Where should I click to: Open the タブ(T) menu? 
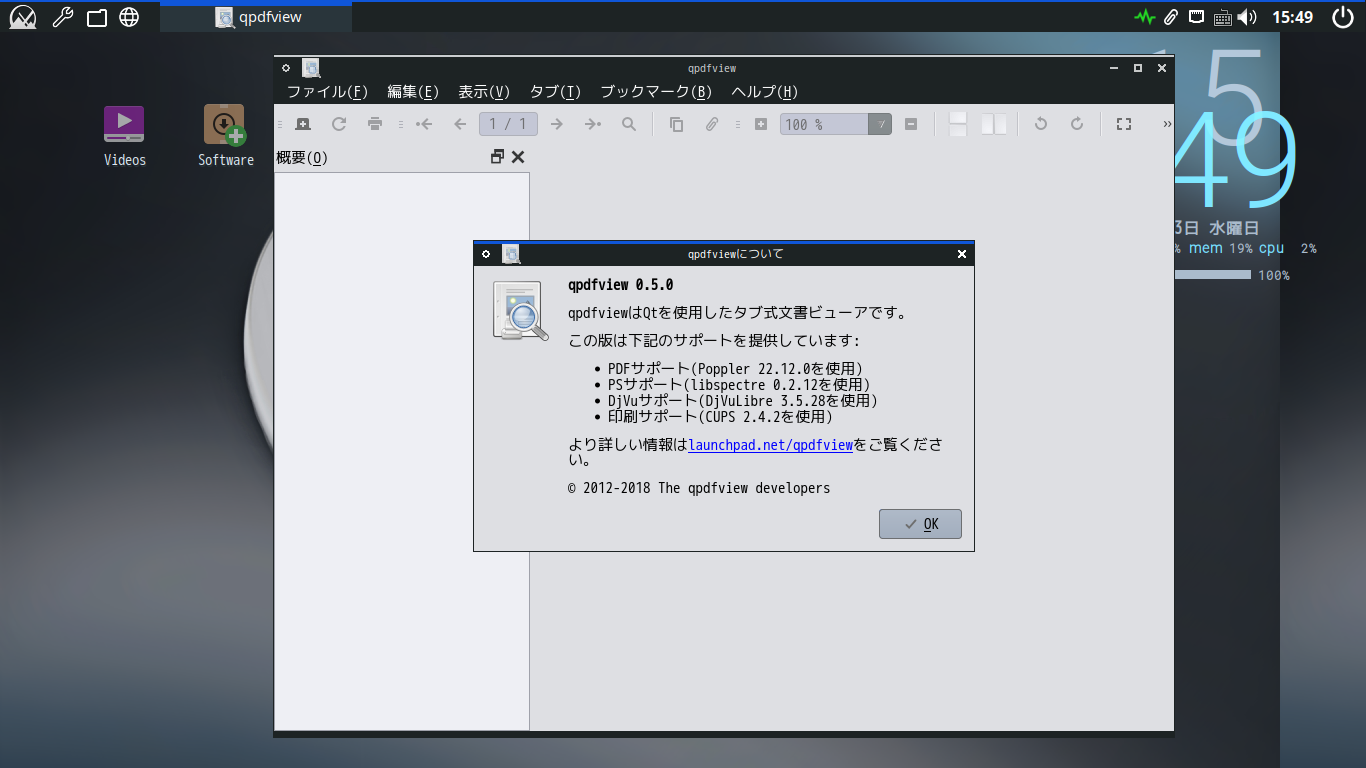tap(555, 92)
